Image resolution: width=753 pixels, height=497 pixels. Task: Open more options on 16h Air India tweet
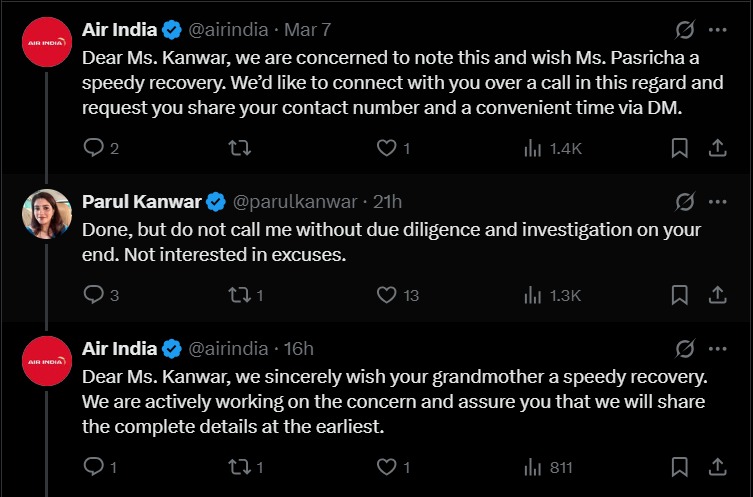point(717,349)
